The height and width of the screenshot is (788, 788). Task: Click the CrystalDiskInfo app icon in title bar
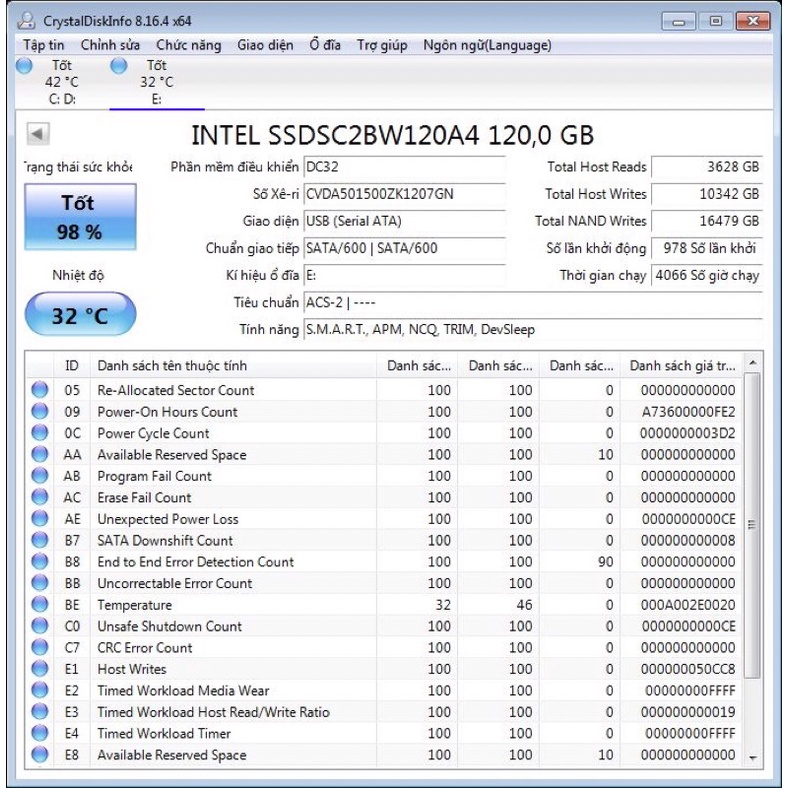coord(31,21)
